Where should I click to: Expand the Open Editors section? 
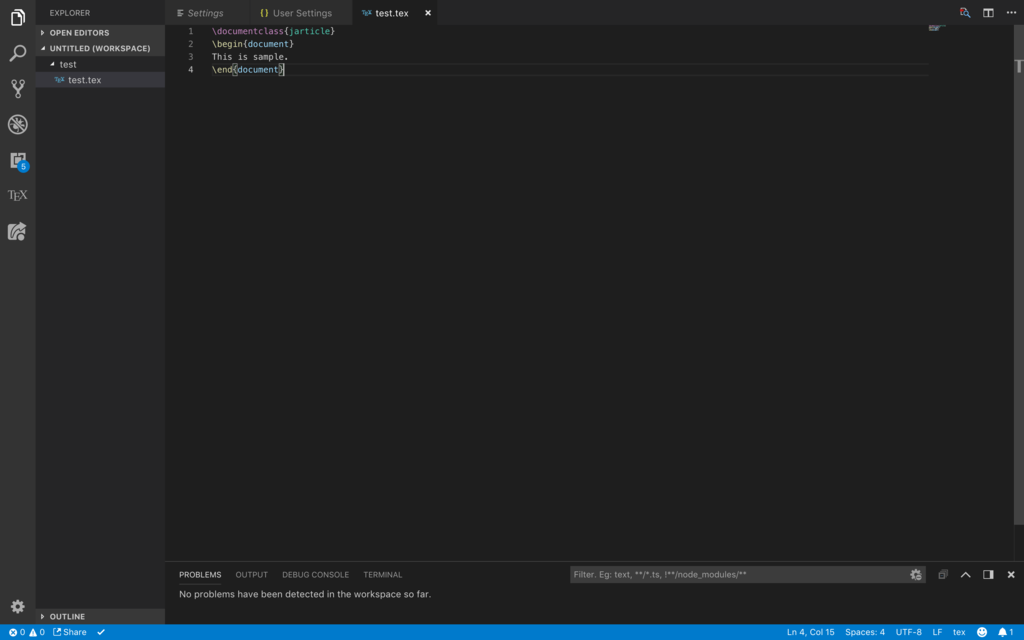point(100,33)
